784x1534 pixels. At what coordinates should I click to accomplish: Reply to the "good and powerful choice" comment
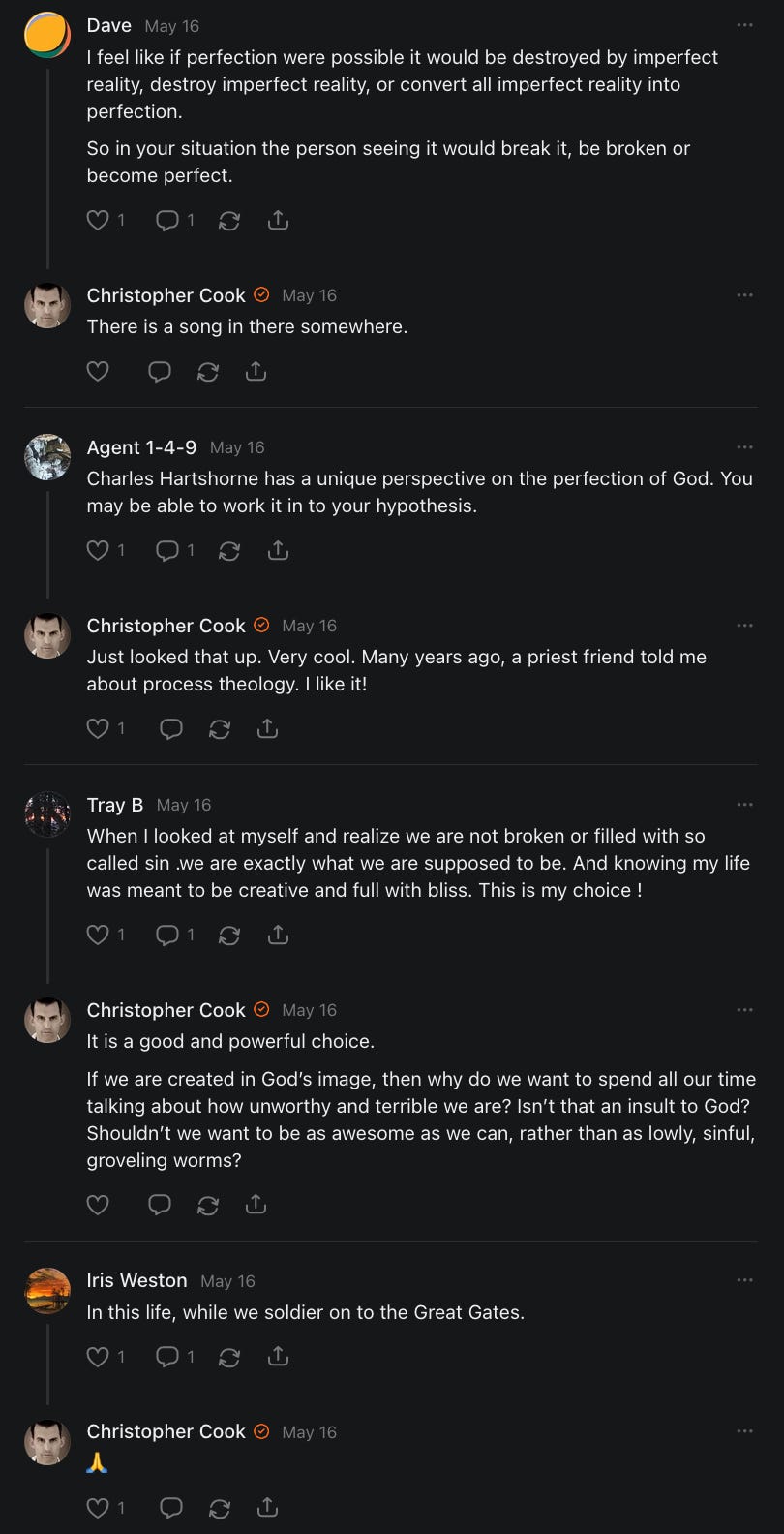coord(160,1205)
